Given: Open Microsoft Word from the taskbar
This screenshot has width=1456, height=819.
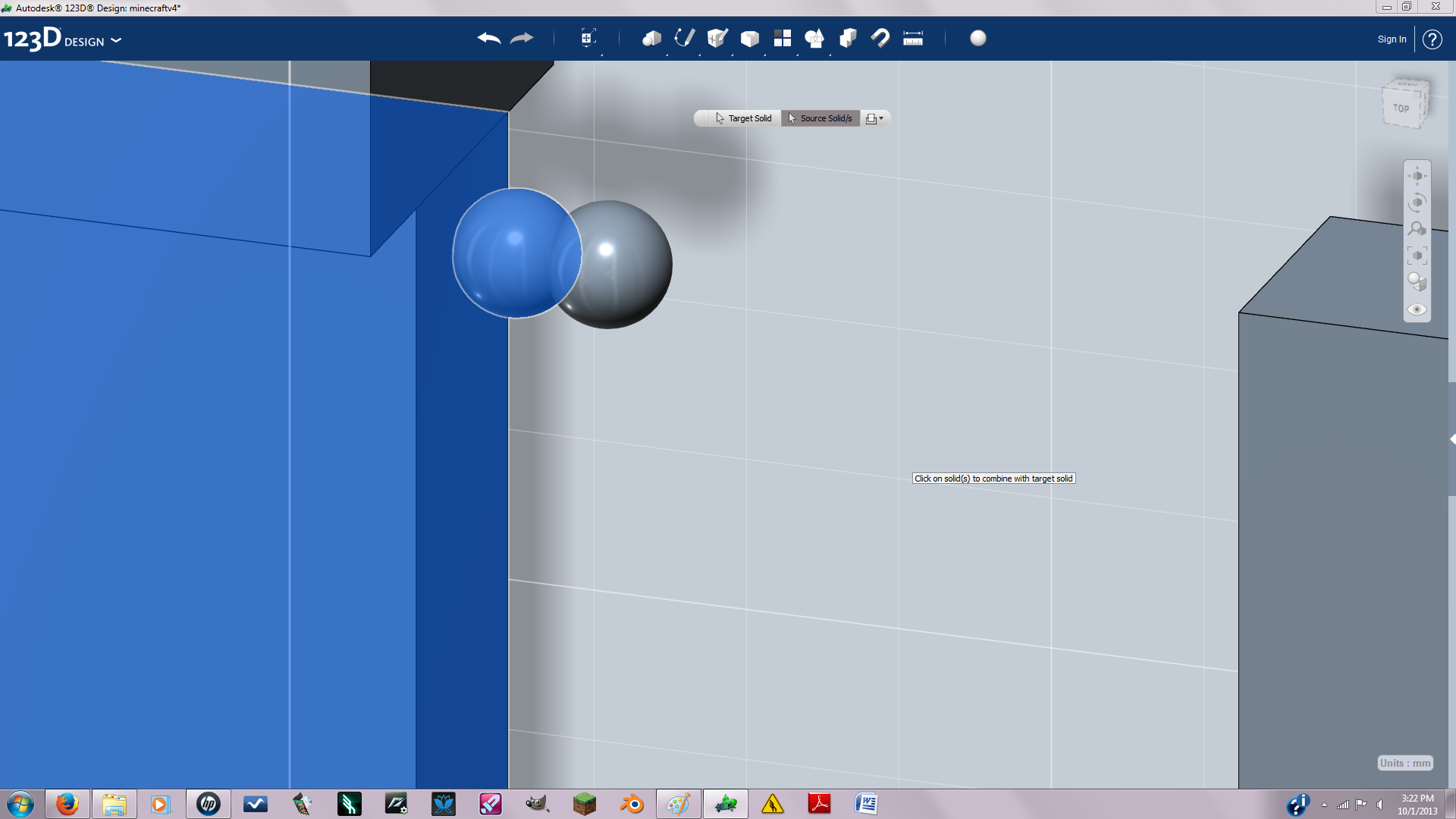Looking at the screenshot, I should [x=866, y=804].
